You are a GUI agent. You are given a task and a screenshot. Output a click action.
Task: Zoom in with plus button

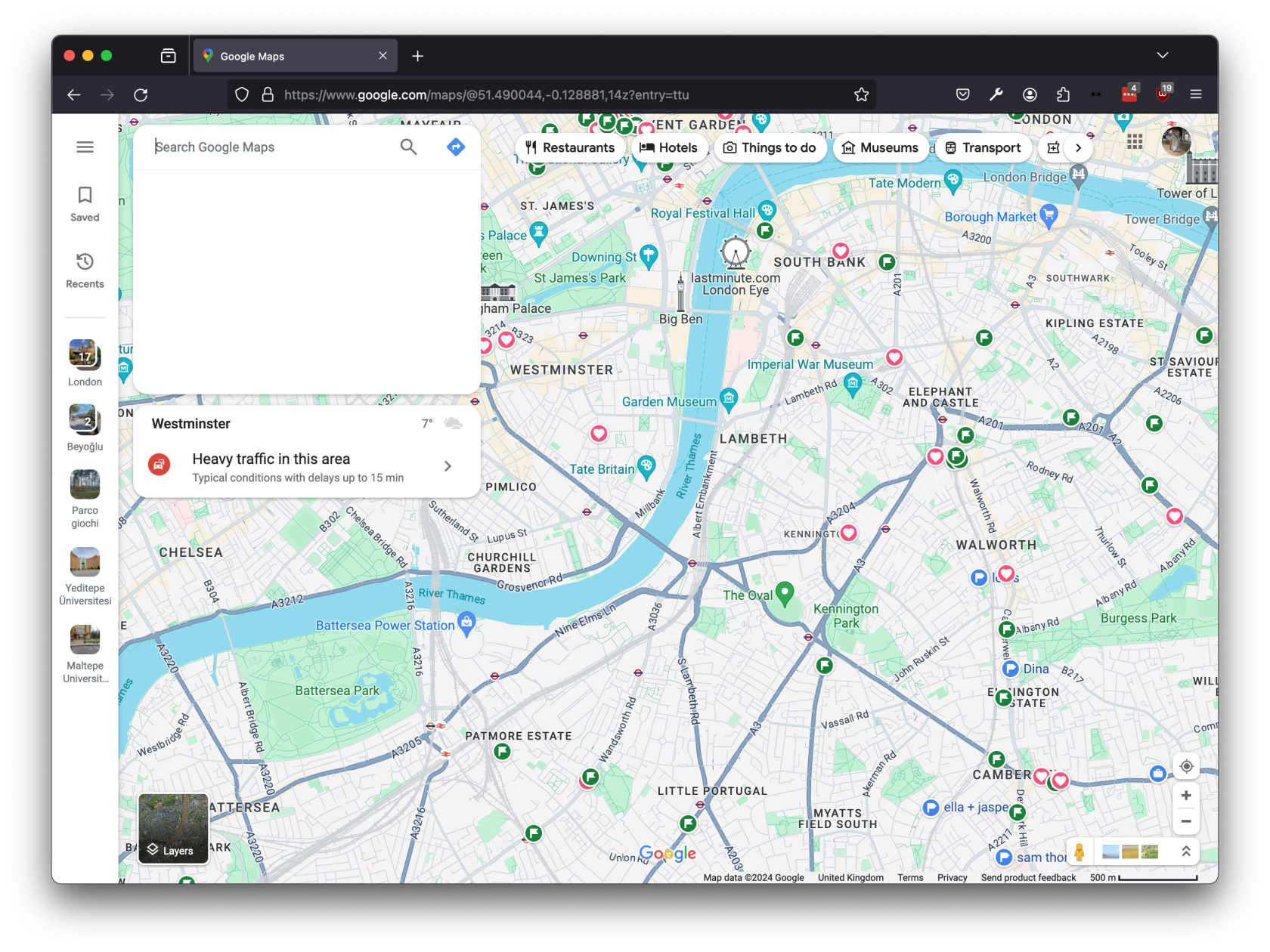[1186, 796]
